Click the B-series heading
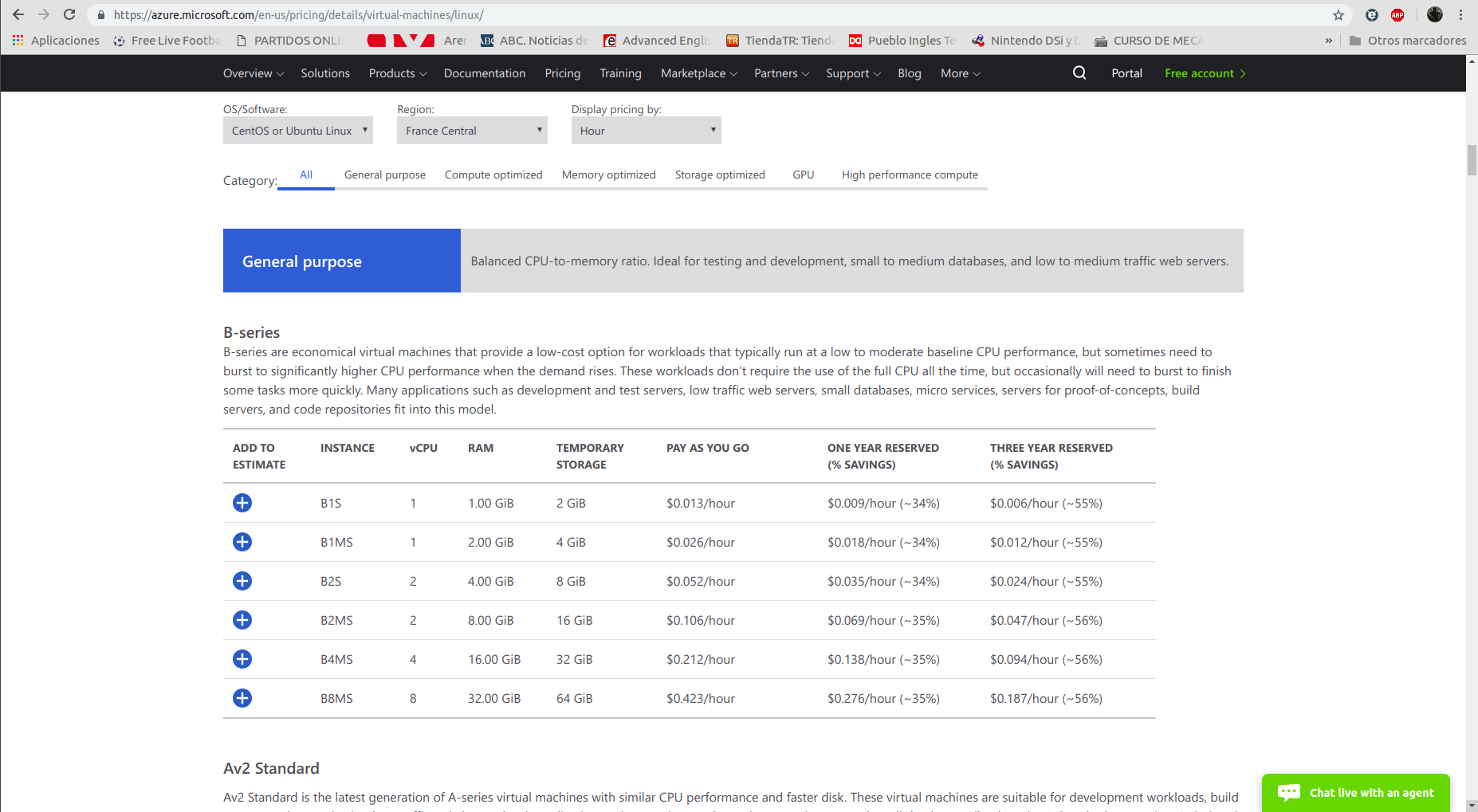The height and width of the screenshot is (812, 1478). tap(251, 332)
